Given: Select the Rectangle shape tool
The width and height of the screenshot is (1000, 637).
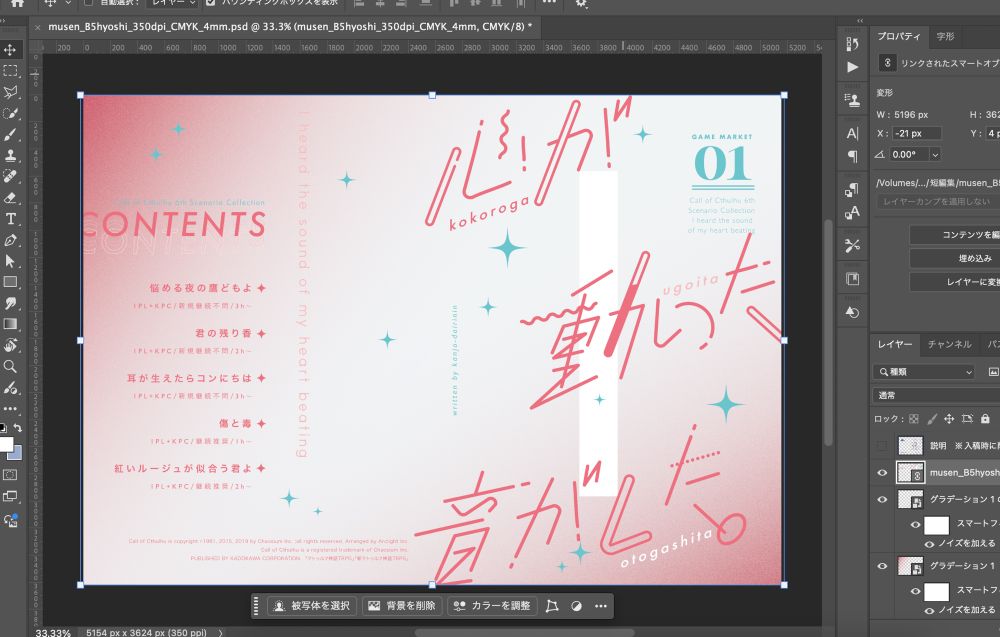Looking at the screenshot, I should [10, 282].
